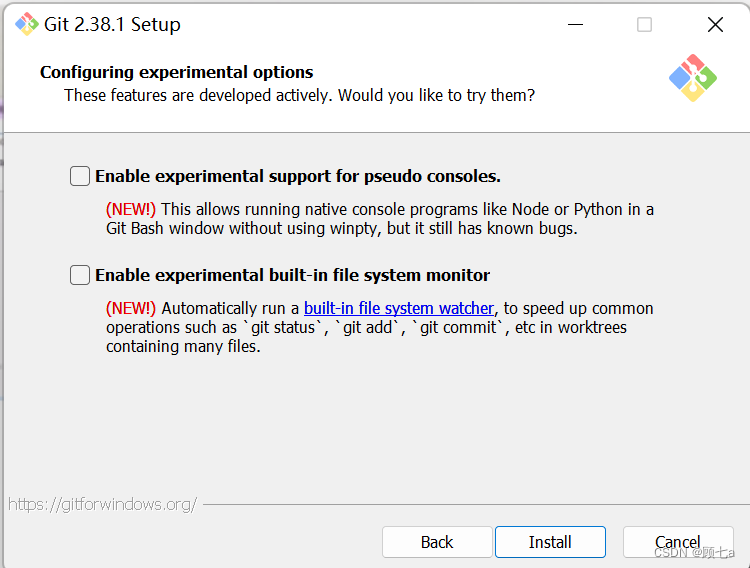The image size is (750, 568).
Task: Start installation with the Install button
Action: click(550, 542)
